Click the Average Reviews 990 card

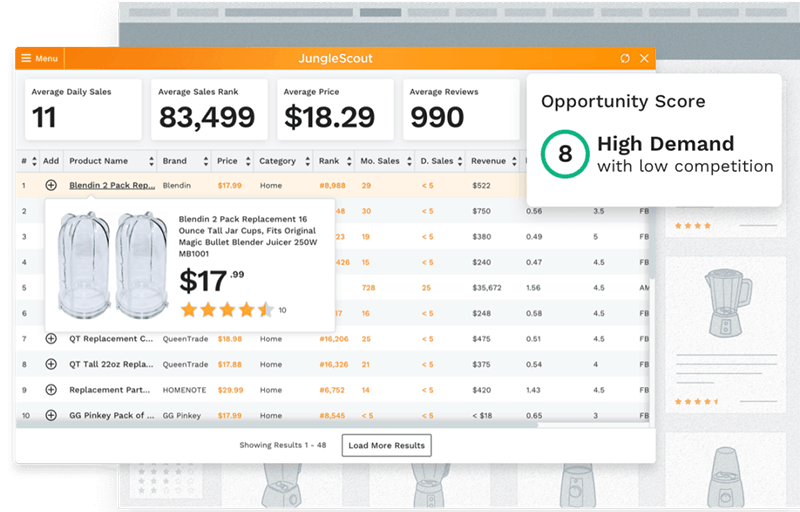[x=461, y=109]
